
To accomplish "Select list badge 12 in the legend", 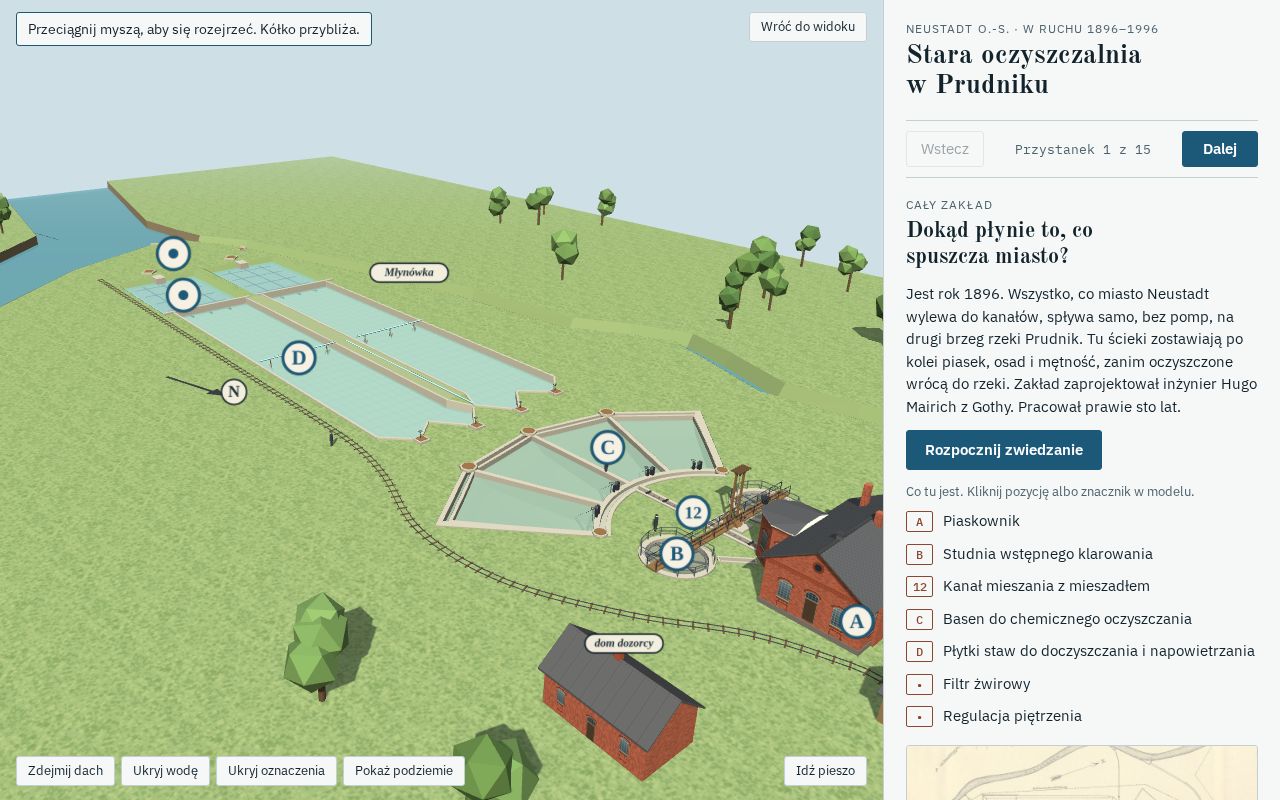I will tap(919, 586).
